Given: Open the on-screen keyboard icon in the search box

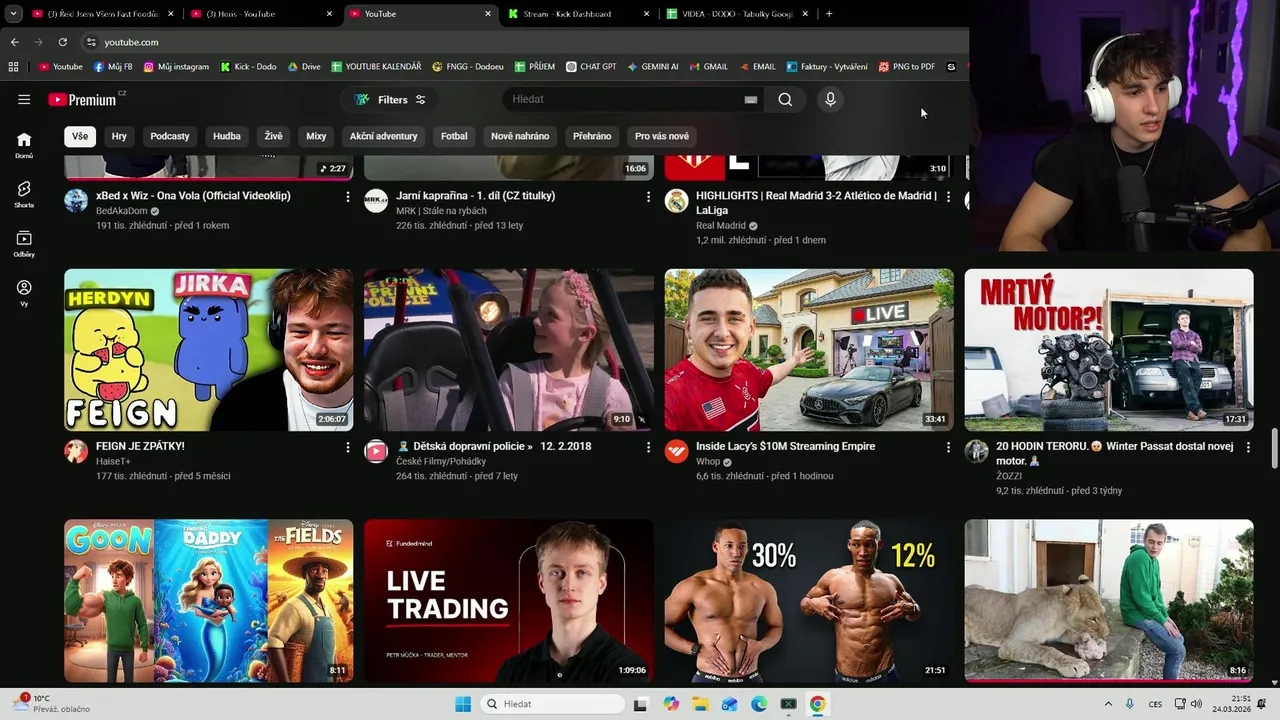Looking at the screenshot, I should click(750, 99).
